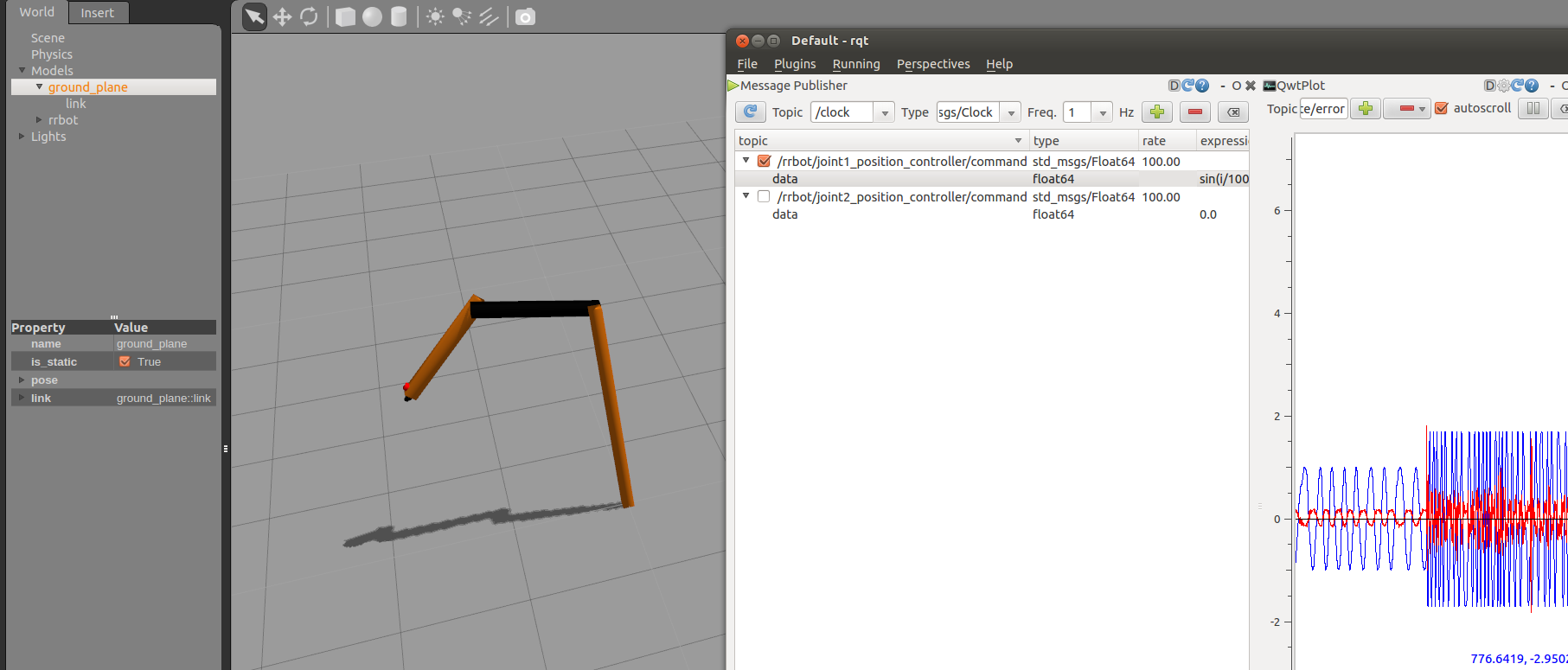Open the File menu in rqt
Image resolution: width=1568 pixels, height=670 pixels.
(x=747, y=64)
